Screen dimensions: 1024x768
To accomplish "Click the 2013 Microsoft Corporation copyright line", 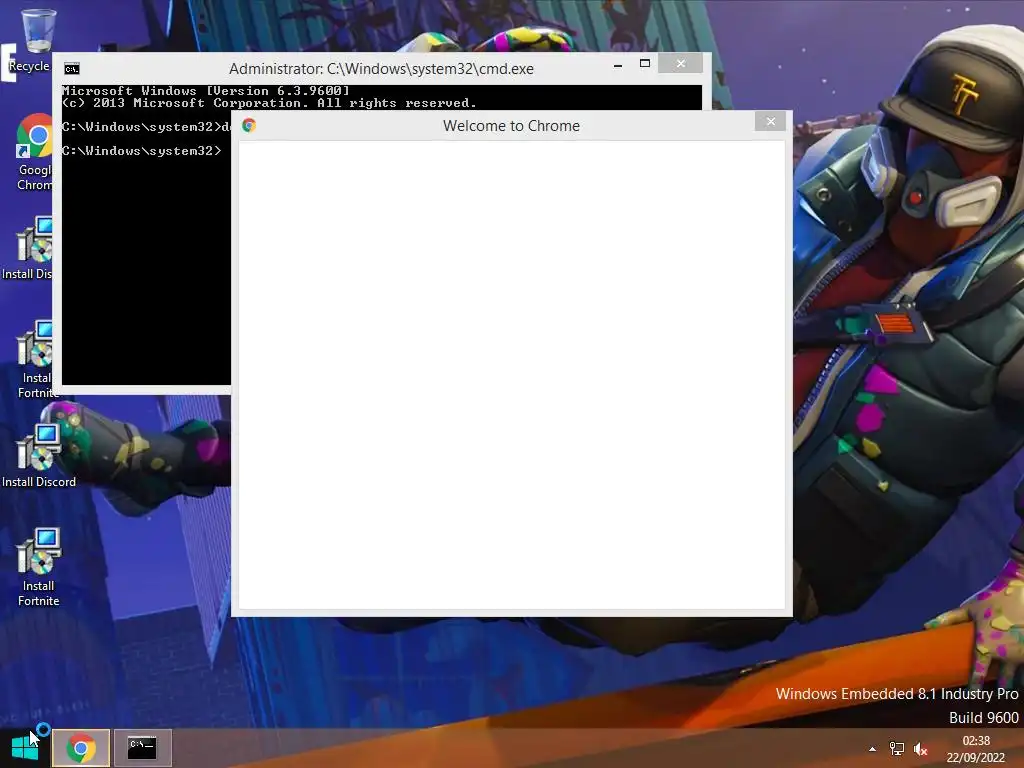I will click(269, 103).
